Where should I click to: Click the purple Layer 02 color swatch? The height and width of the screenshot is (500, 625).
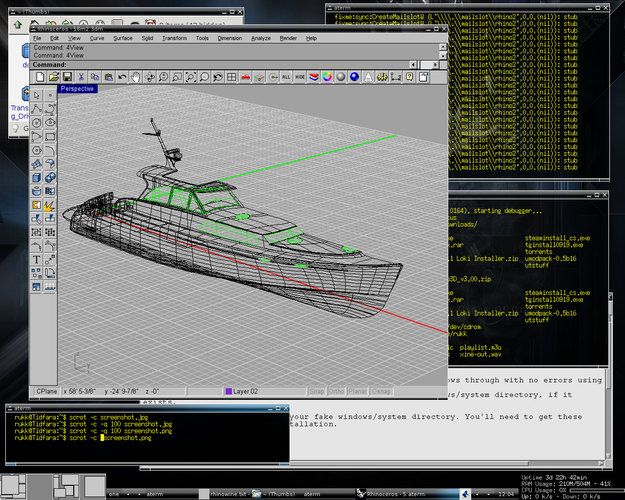click(x=229, y=392)
